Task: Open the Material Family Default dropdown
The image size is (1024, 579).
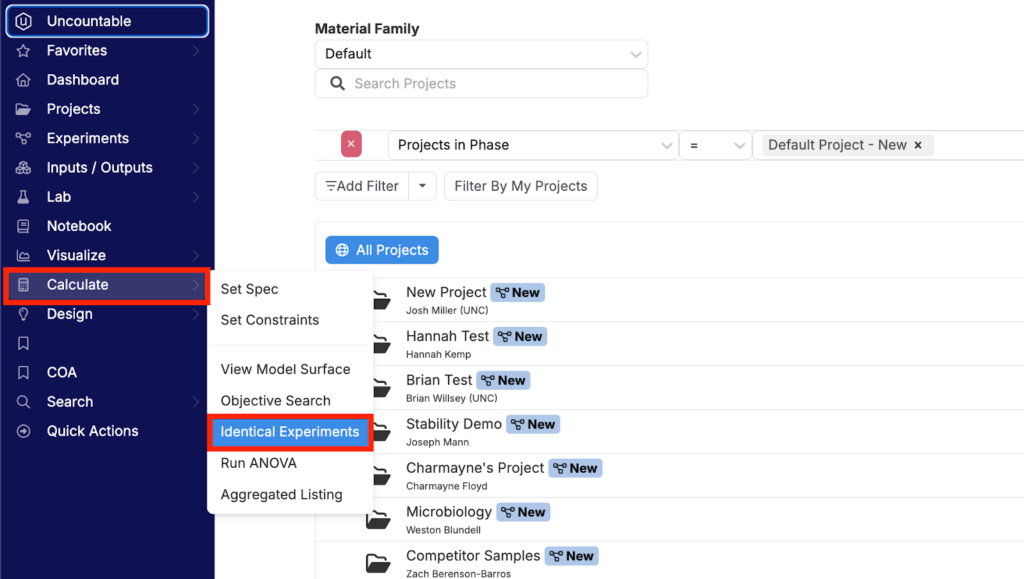Action: (x=481, y=54)
